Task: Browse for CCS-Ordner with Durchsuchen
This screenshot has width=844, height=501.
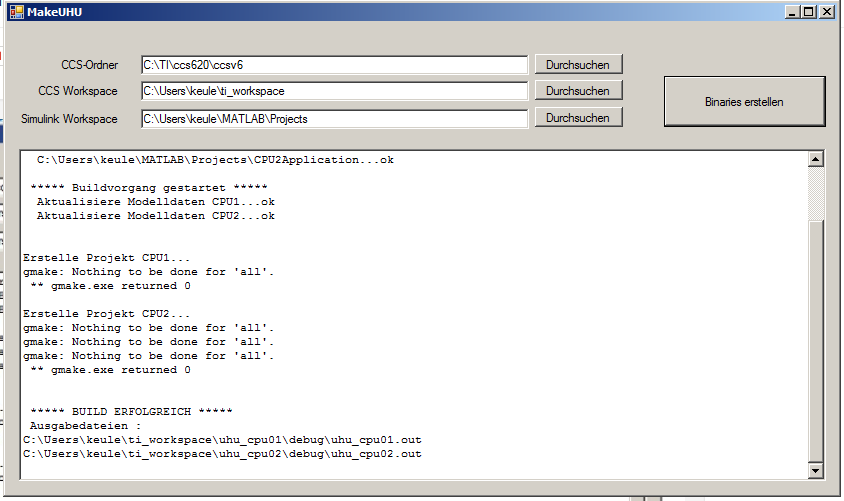Action: pos(579,64)
